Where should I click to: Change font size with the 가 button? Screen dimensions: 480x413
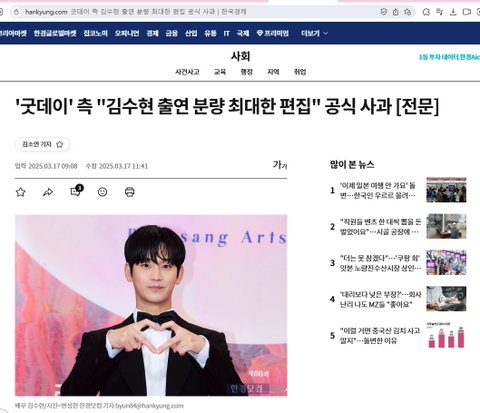(280, 165)
